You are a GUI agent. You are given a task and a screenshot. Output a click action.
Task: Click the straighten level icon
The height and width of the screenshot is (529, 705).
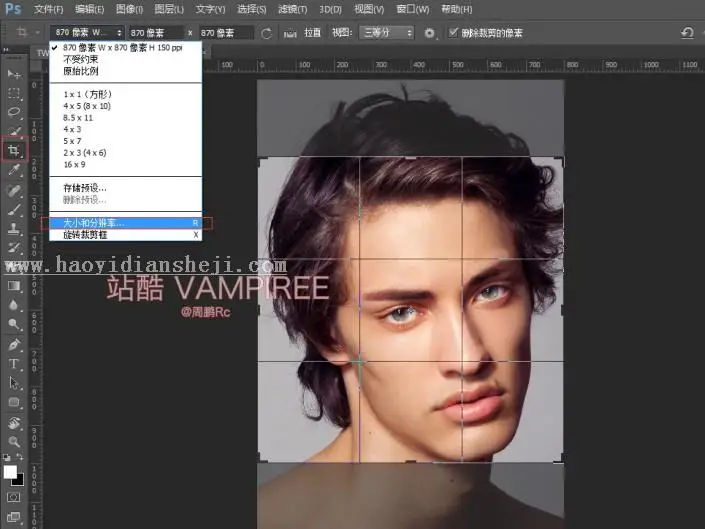coord(290,33)
